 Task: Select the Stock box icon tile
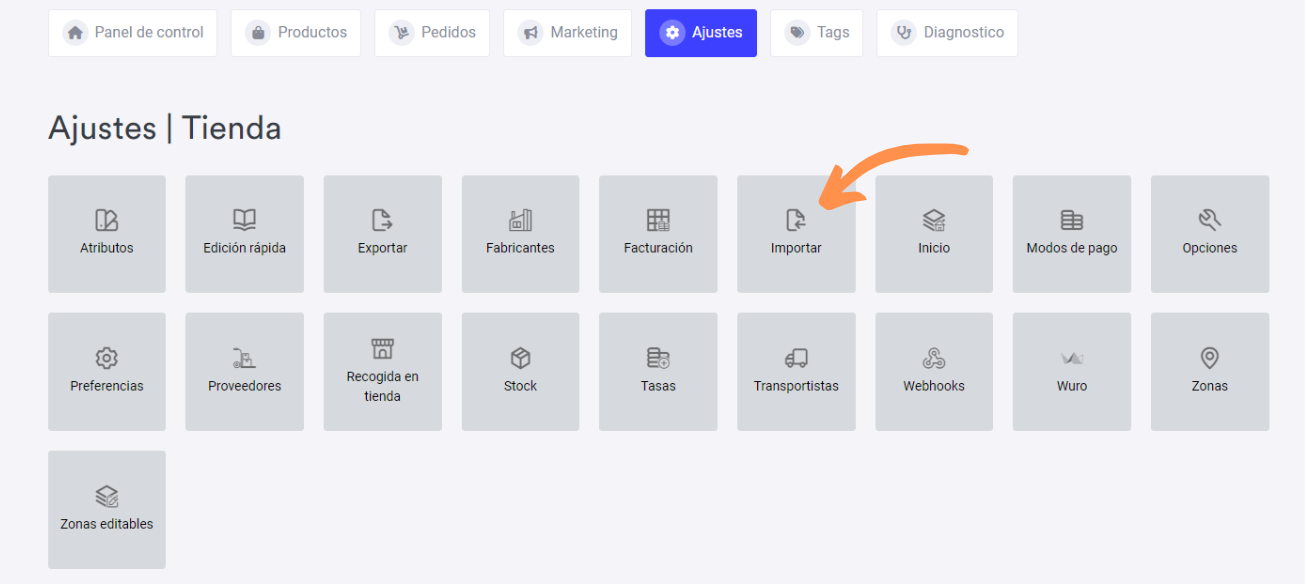(x=520, y=372)
